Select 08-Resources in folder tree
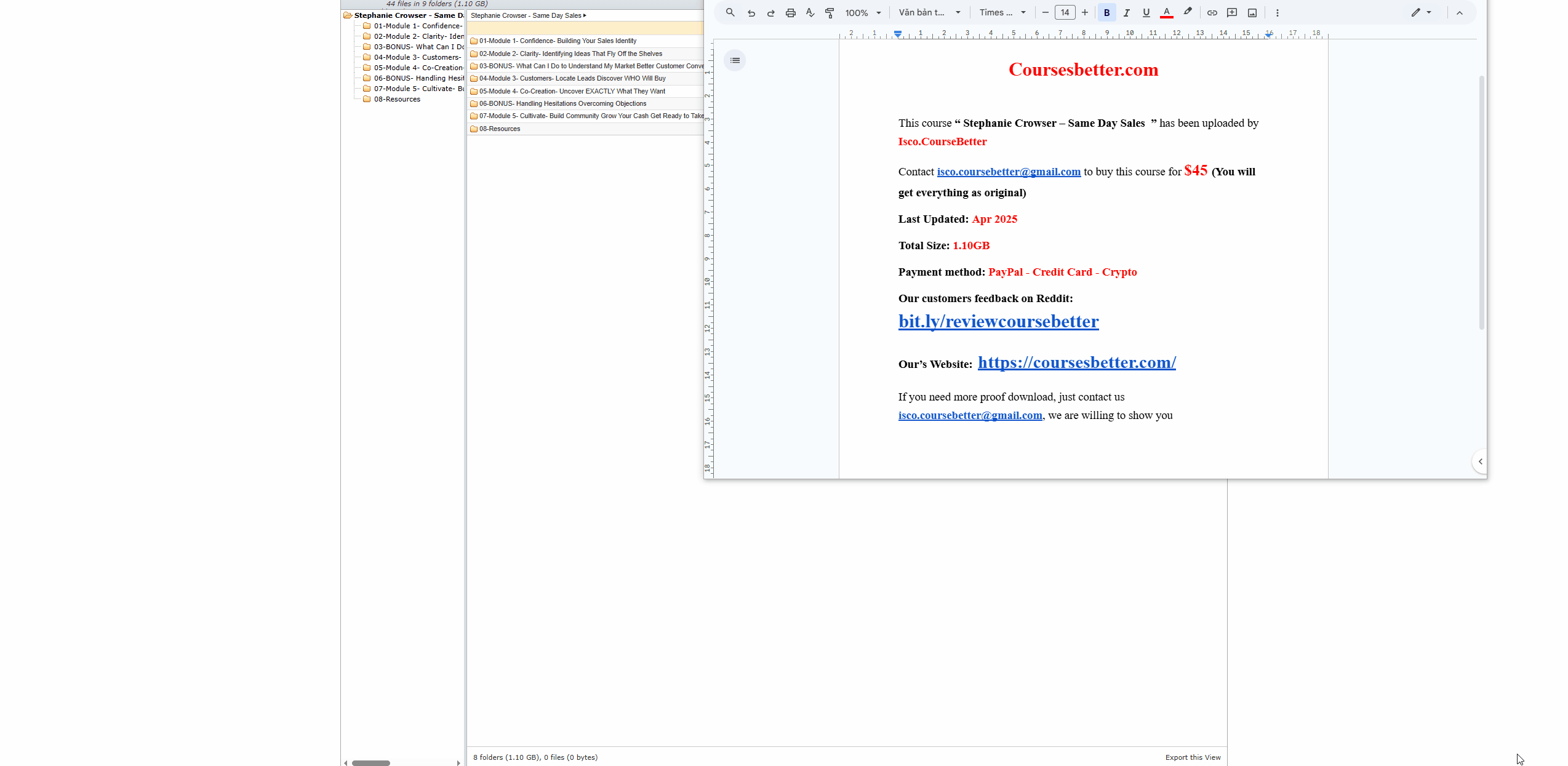This screenshot has width=1568, height=766. point(397,99)
